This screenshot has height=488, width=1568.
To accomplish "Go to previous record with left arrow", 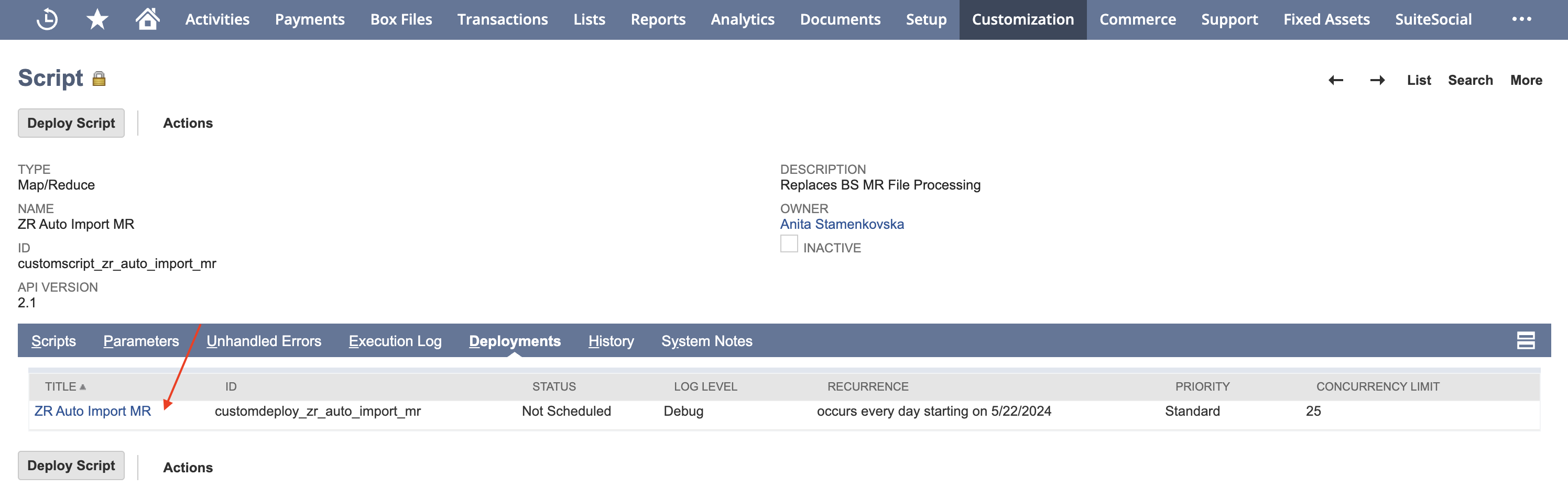I will coord(1335,80).
